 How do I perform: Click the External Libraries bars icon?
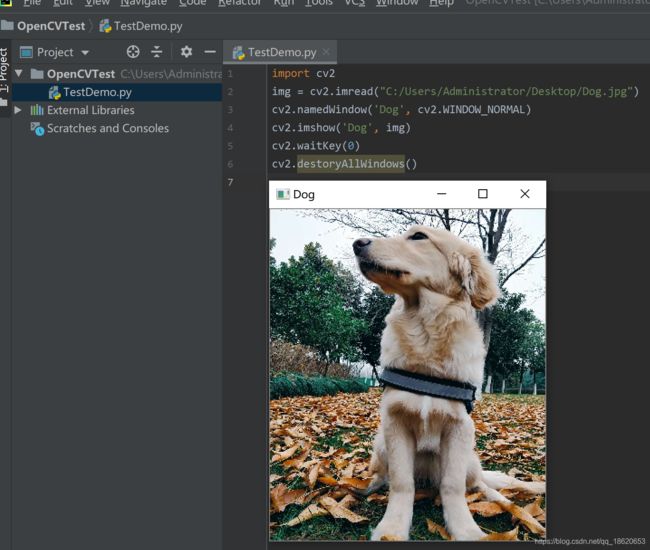pyautogui.click(x=37, y=110)
